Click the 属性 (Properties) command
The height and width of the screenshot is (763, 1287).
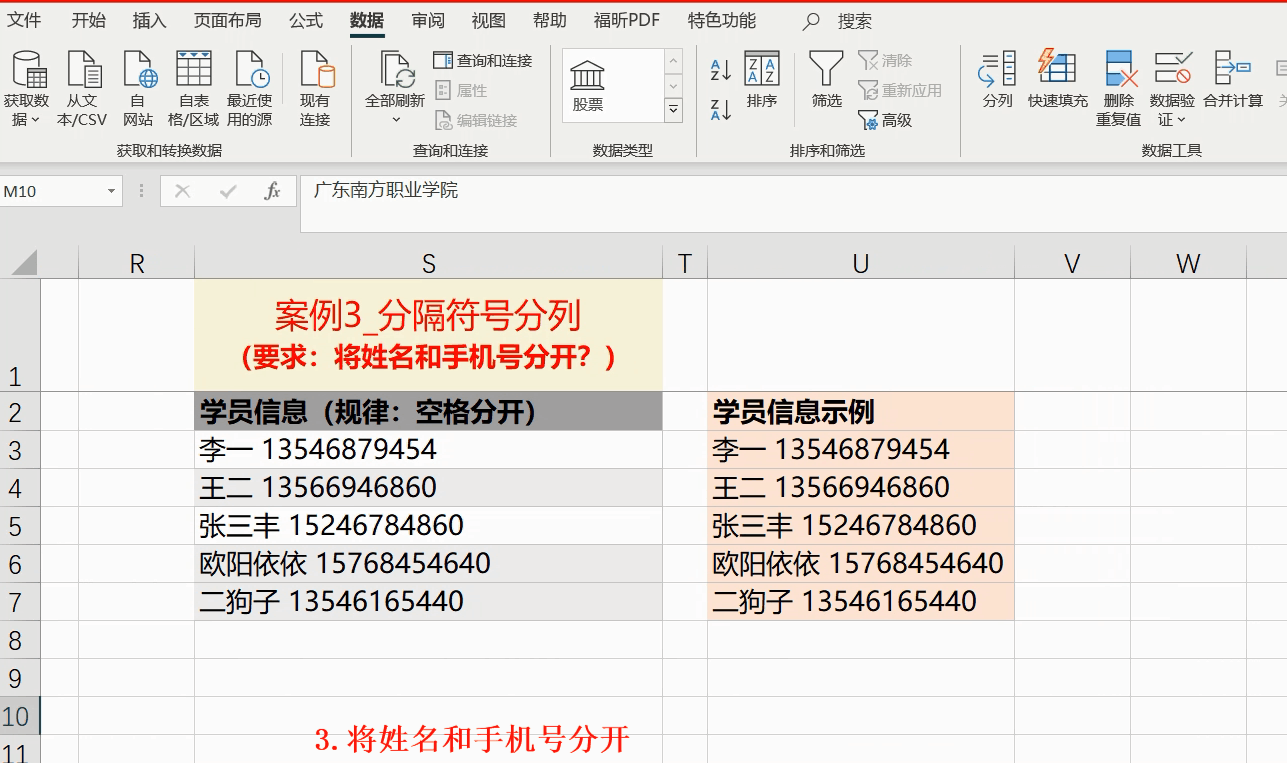point(461,91)
